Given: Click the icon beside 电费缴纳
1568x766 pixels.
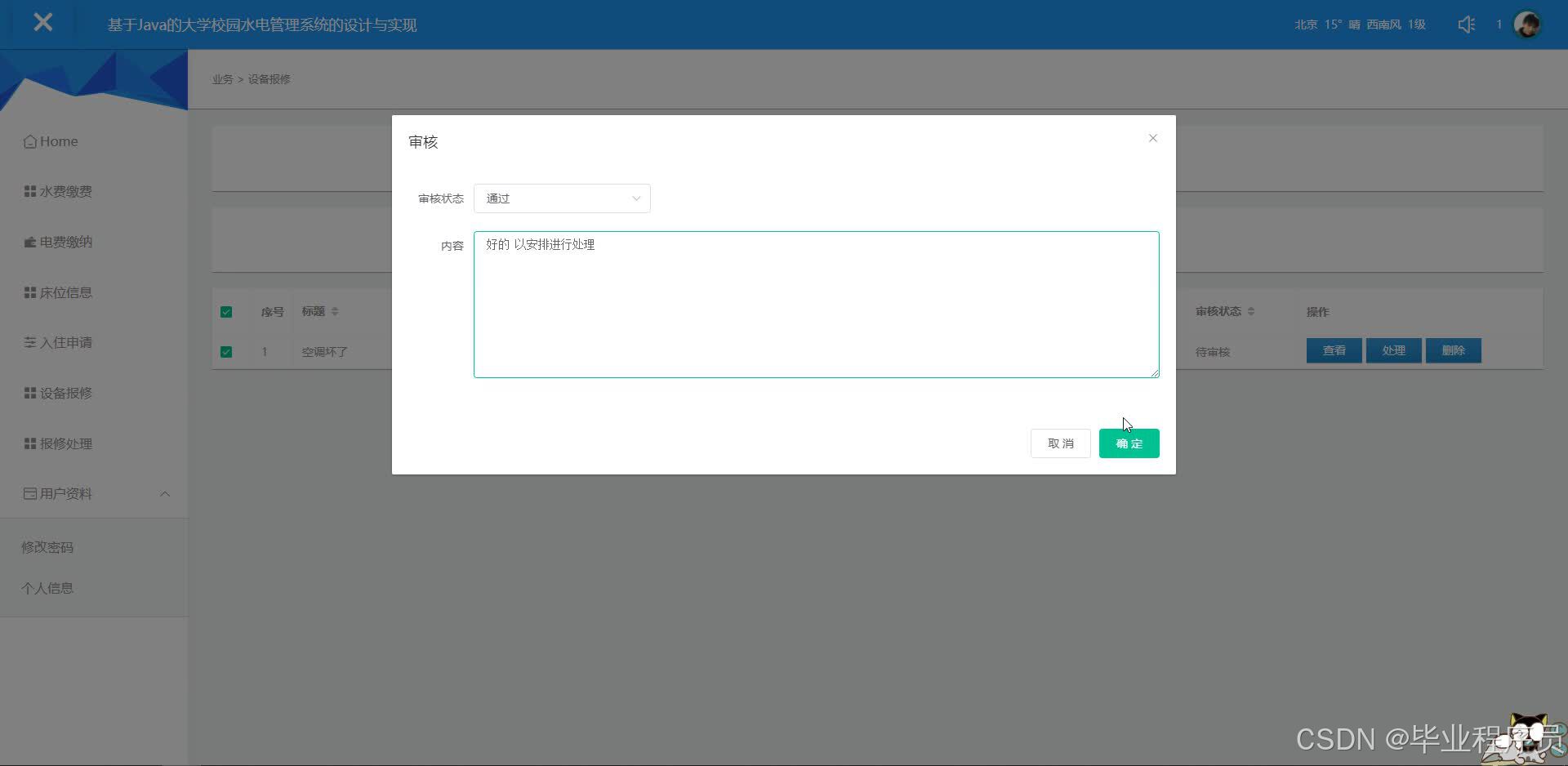Looking at the screenshot, I should pos(30,242).
